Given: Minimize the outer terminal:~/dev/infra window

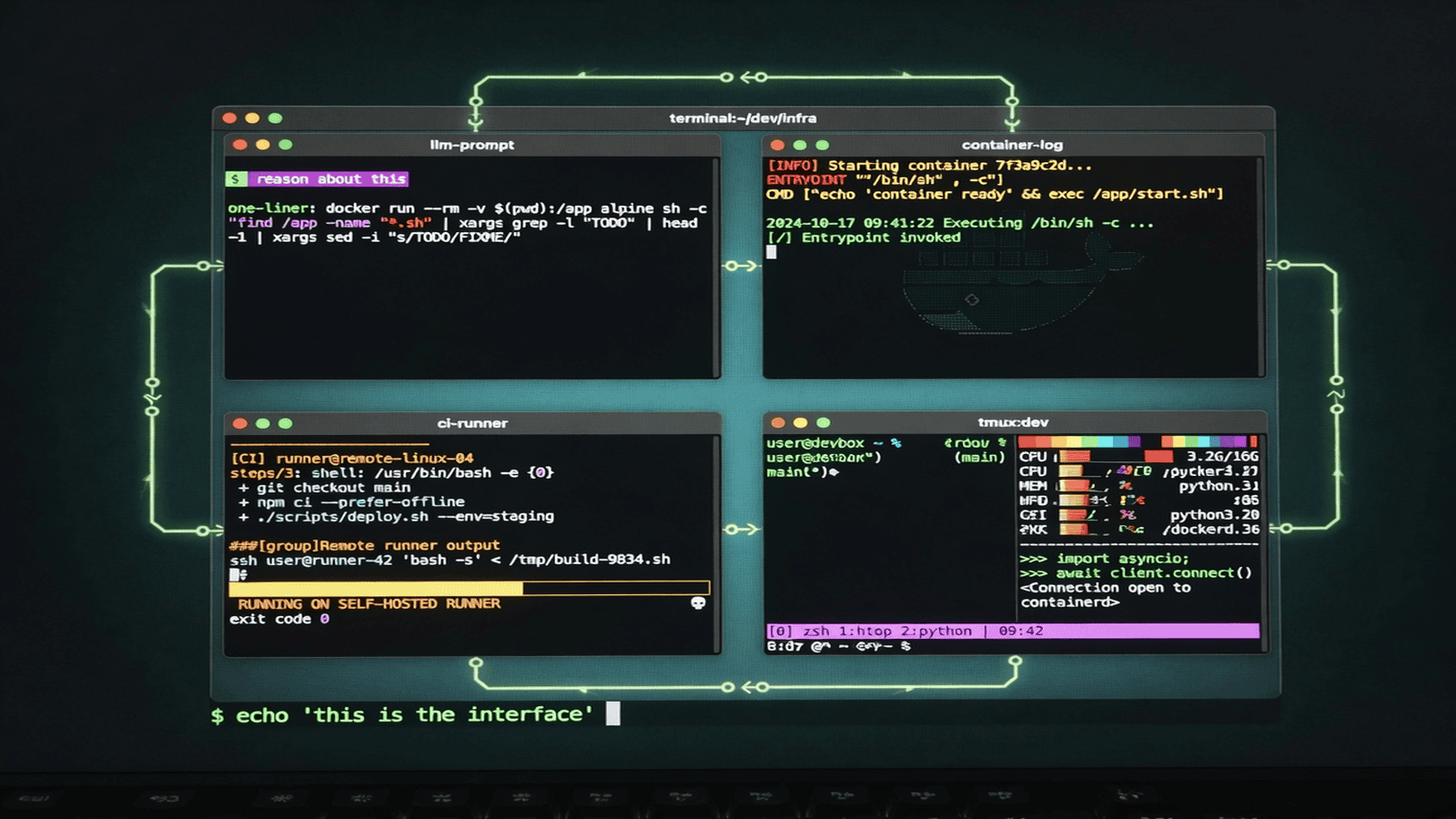Looking at the screenshot, I should tap(252, 118).
